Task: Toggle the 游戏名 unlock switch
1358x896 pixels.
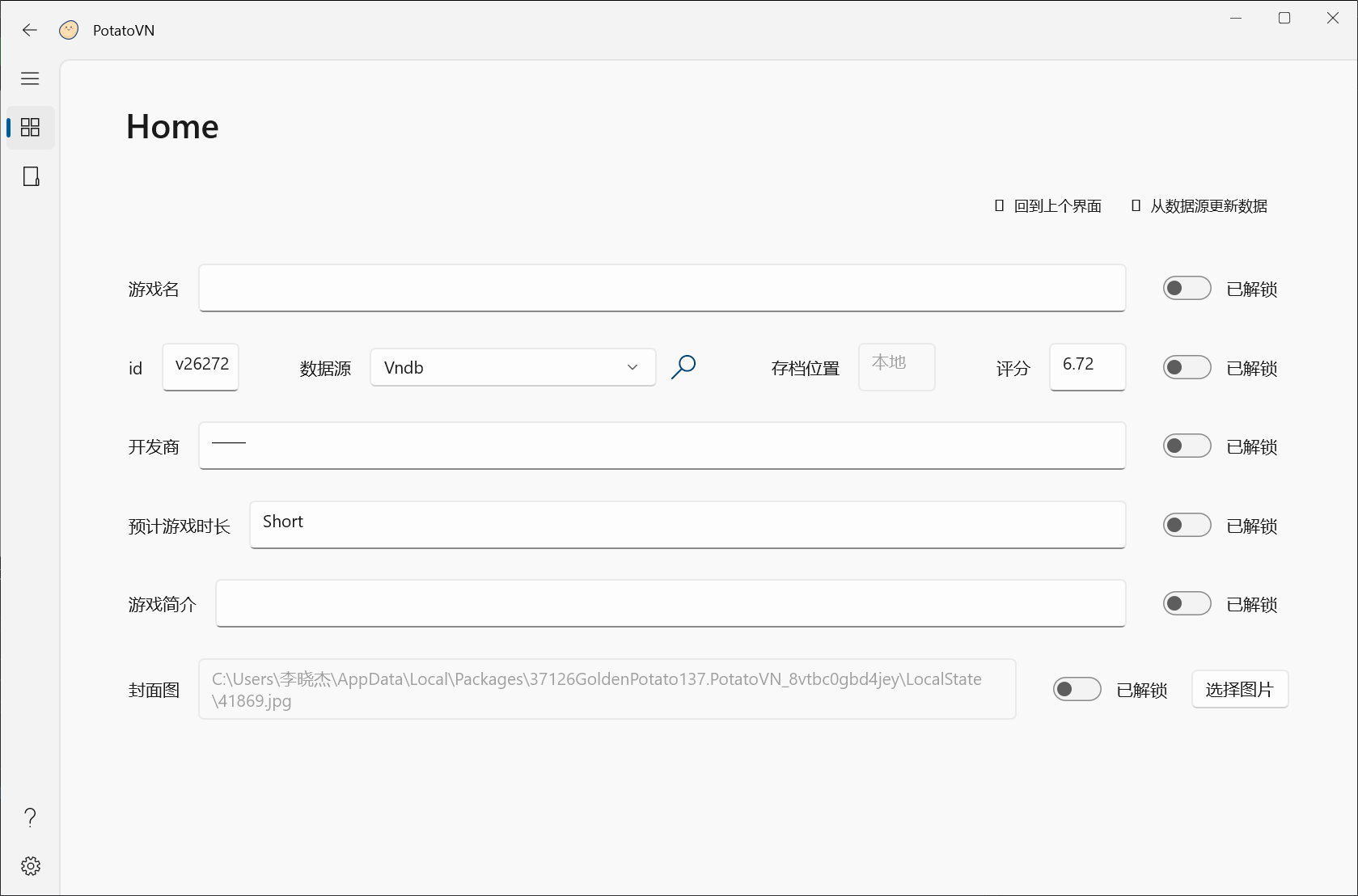Action: click(1186, 288)
